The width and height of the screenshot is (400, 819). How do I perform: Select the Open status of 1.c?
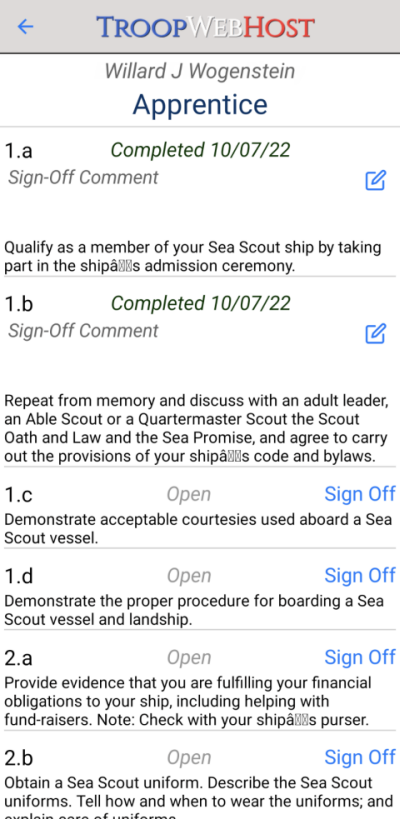(189, 494)
